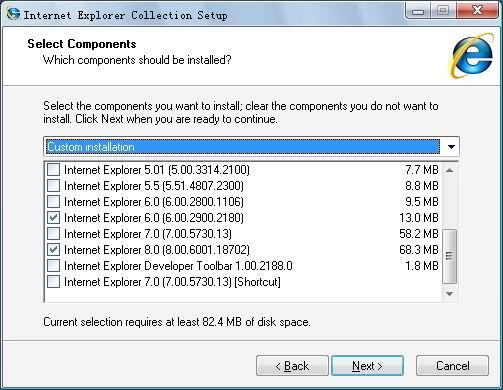Click 'Which components should be installed?' text

[x=137, y=60]
